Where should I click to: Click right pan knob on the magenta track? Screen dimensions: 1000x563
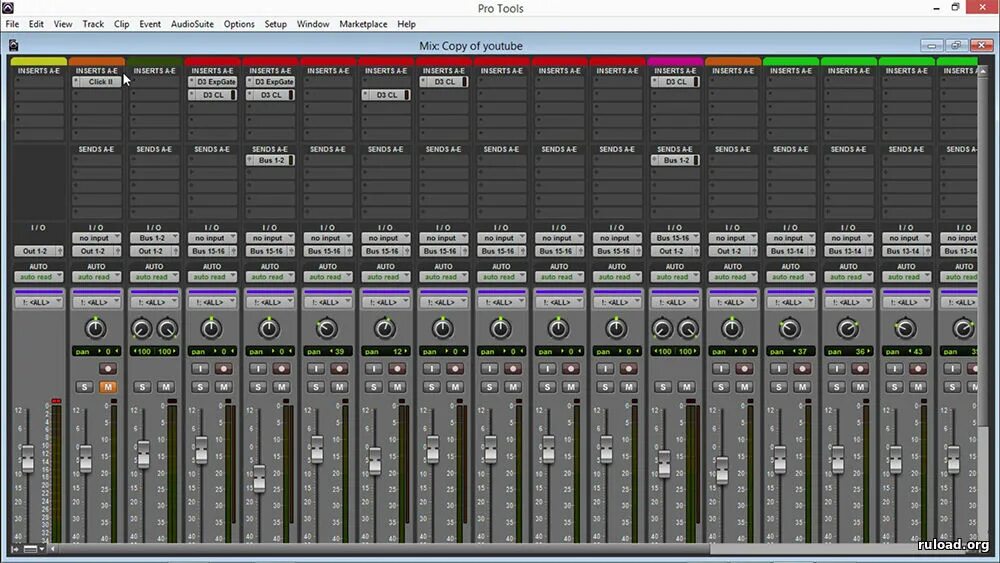coord(688,329)
